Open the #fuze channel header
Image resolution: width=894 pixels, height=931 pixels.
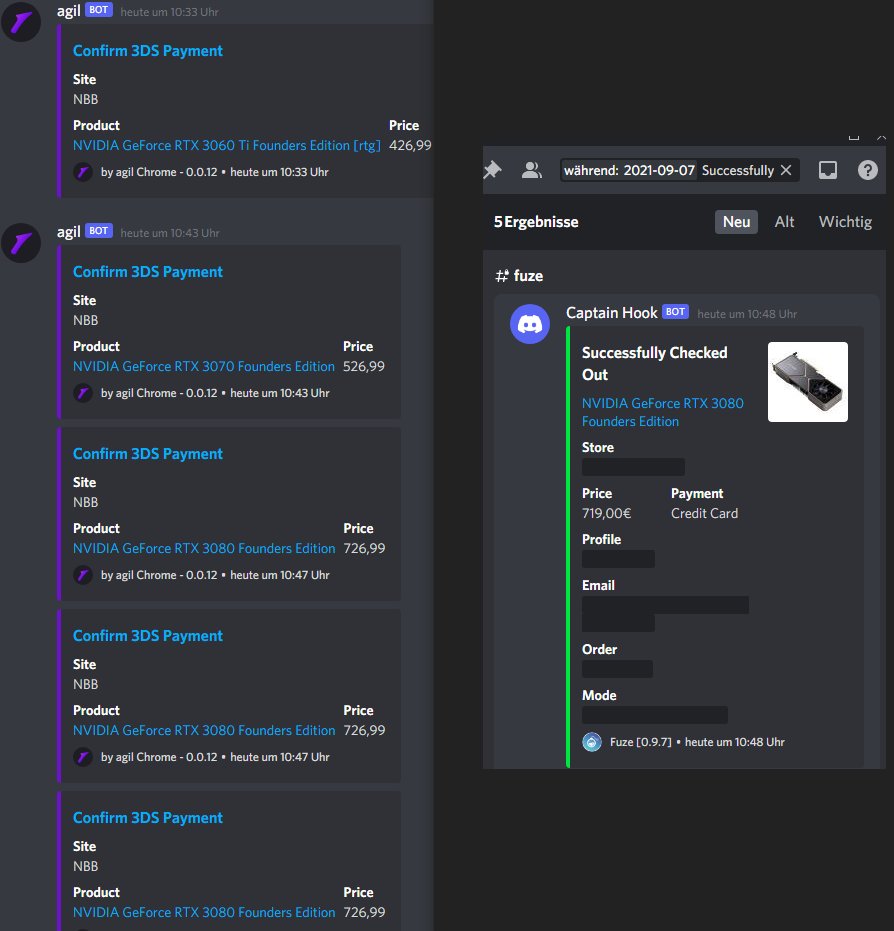coord(519,276)
